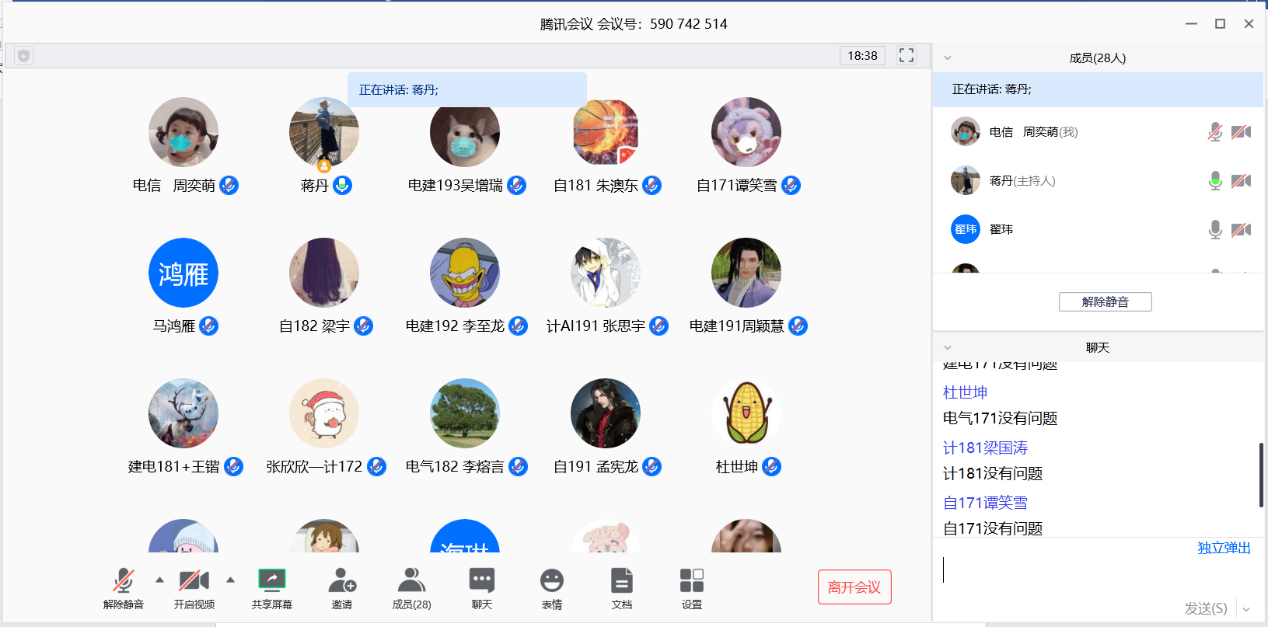Collapse the Chat (聊天) panel chevron
Viewport: 1268px width, 627px height.
click(x=948, y=348)
